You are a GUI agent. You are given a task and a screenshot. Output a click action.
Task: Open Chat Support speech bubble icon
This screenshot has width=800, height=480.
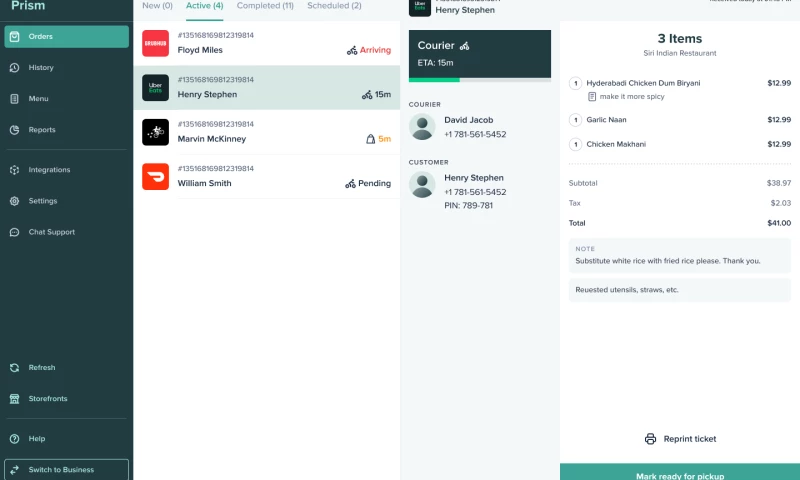[x=14, y=232]
